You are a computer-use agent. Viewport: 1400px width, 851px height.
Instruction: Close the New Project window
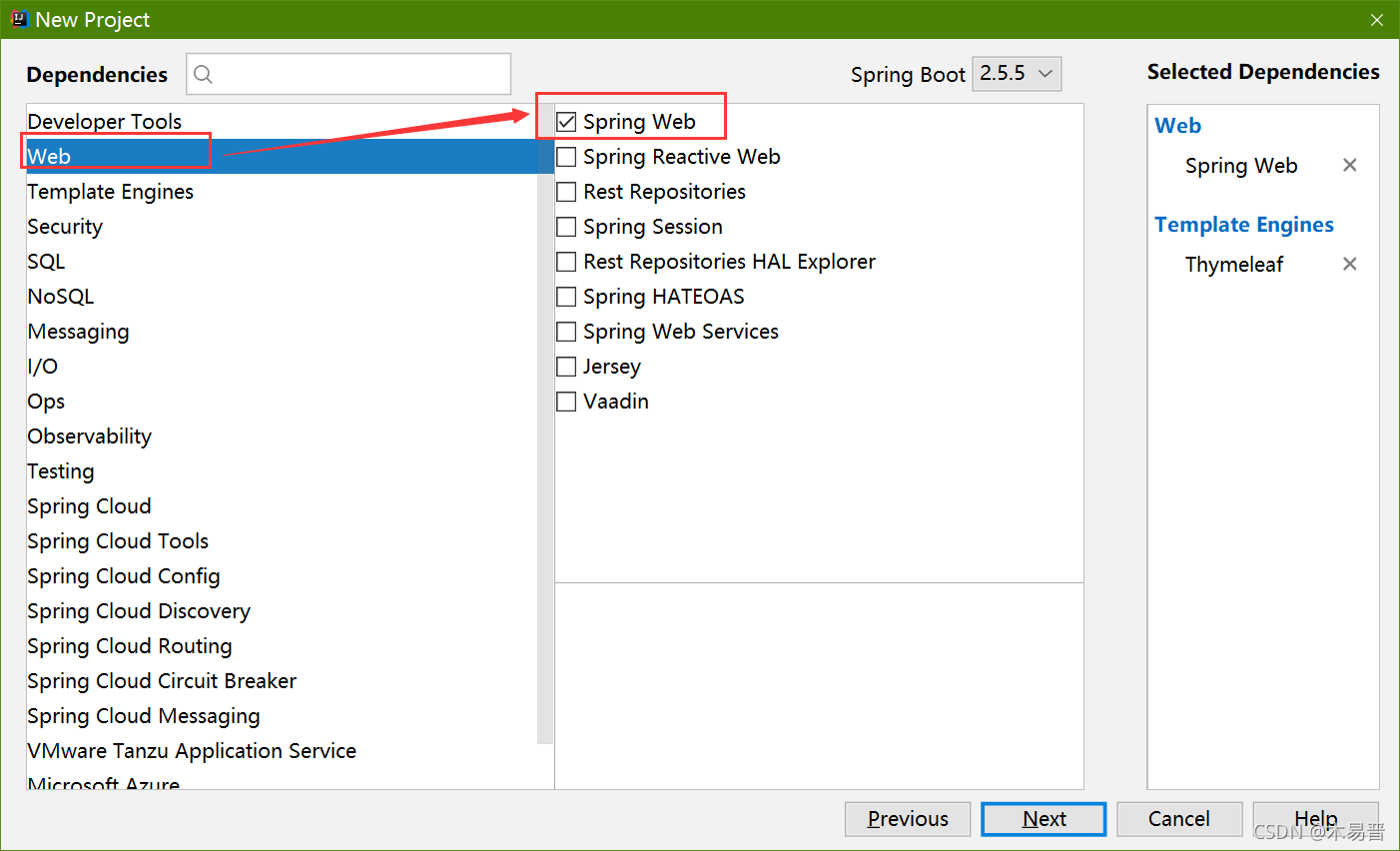pyautogui.click(x=1377, y=20)
